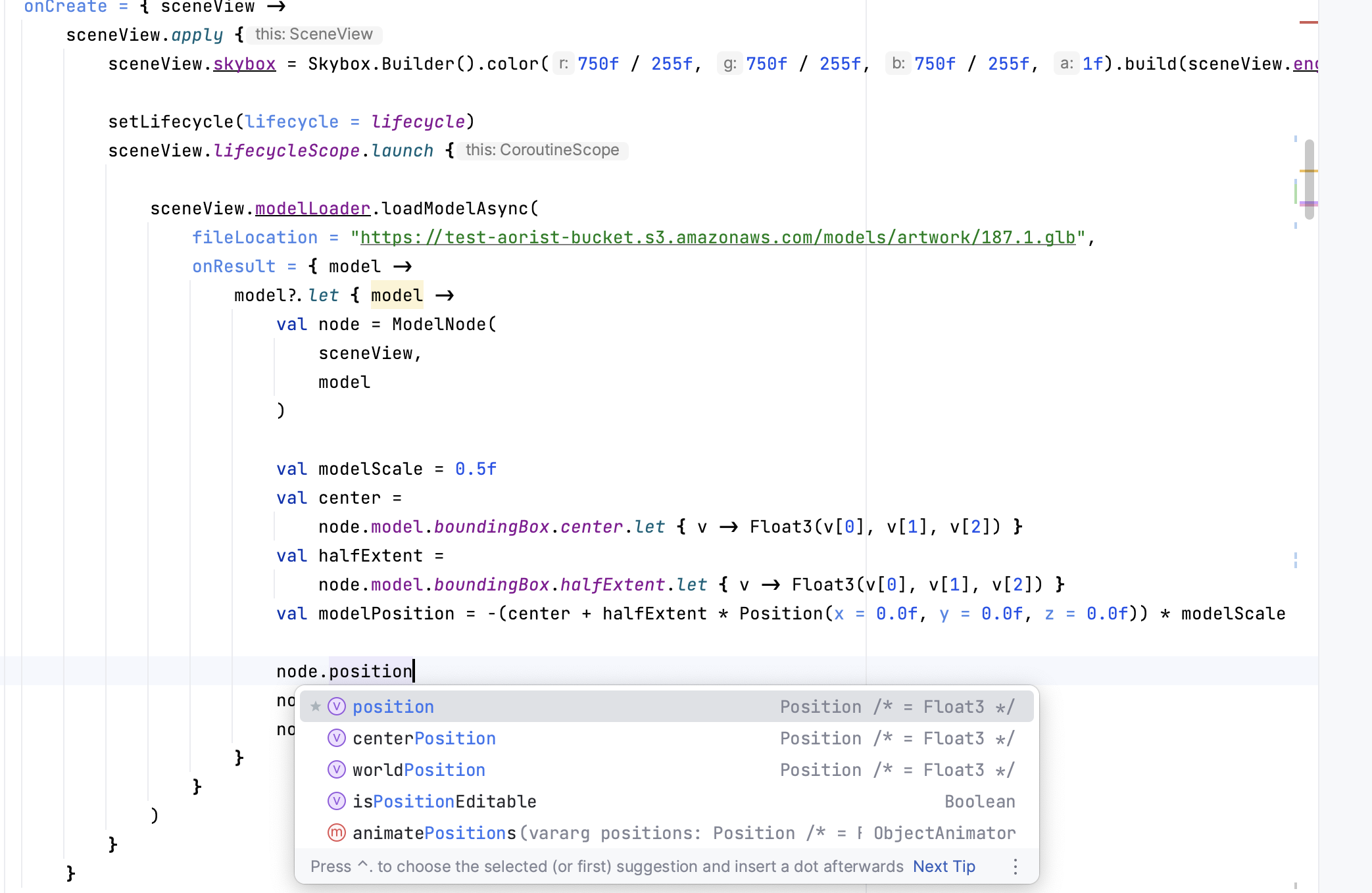
Task: Select the worldPosition completion entry
Action: tap(418, 769)
